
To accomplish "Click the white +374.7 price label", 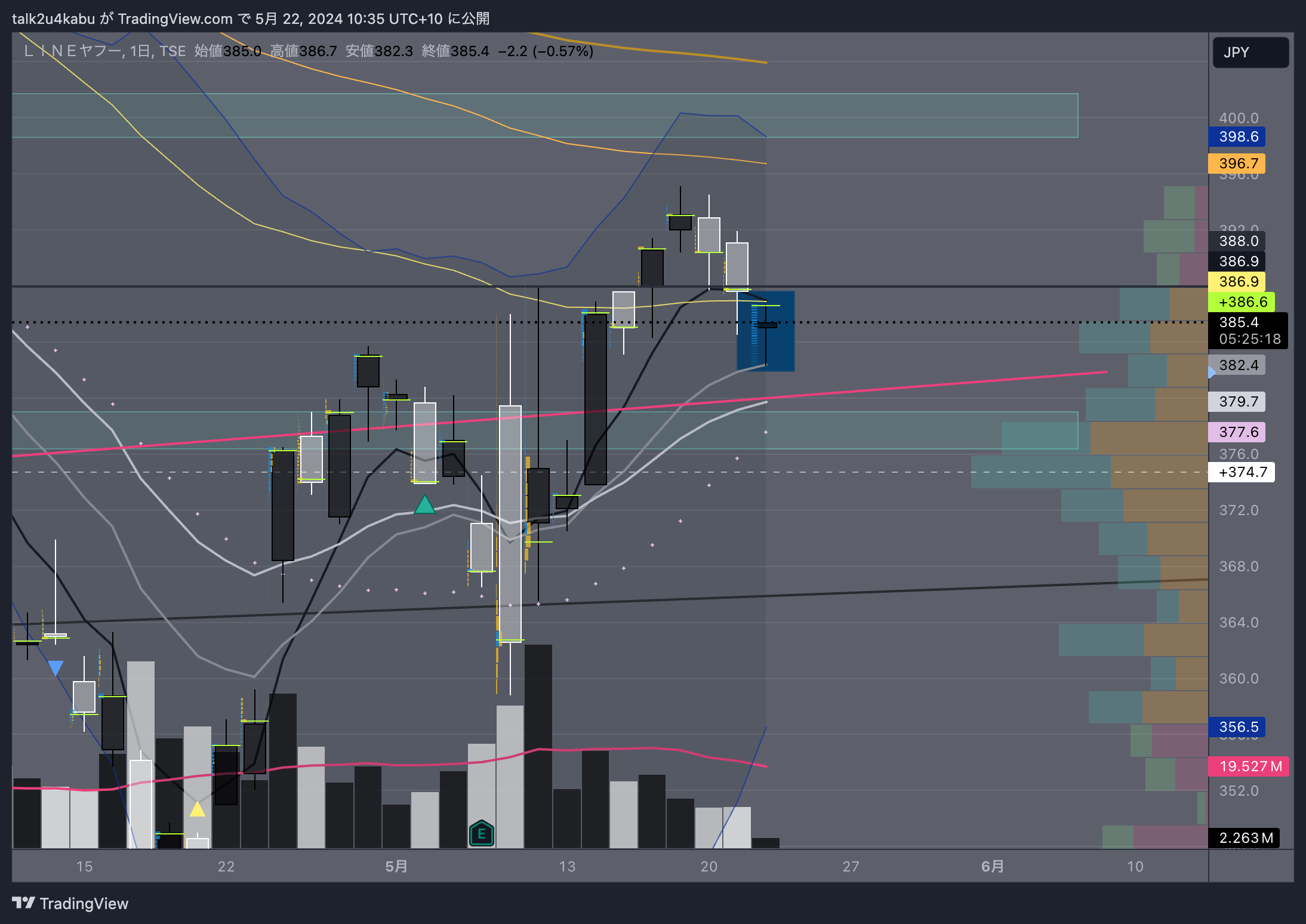I will 1241,472.
